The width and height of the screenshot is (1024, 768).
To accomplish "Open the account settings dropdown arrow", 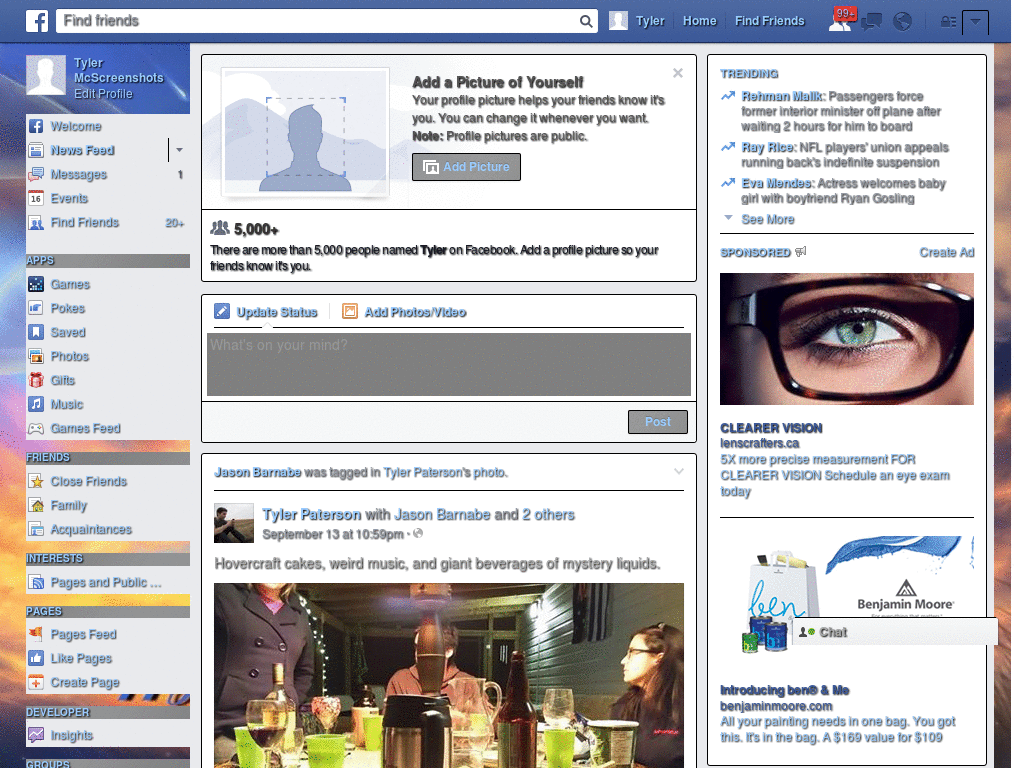I will (x=976, y=21).
